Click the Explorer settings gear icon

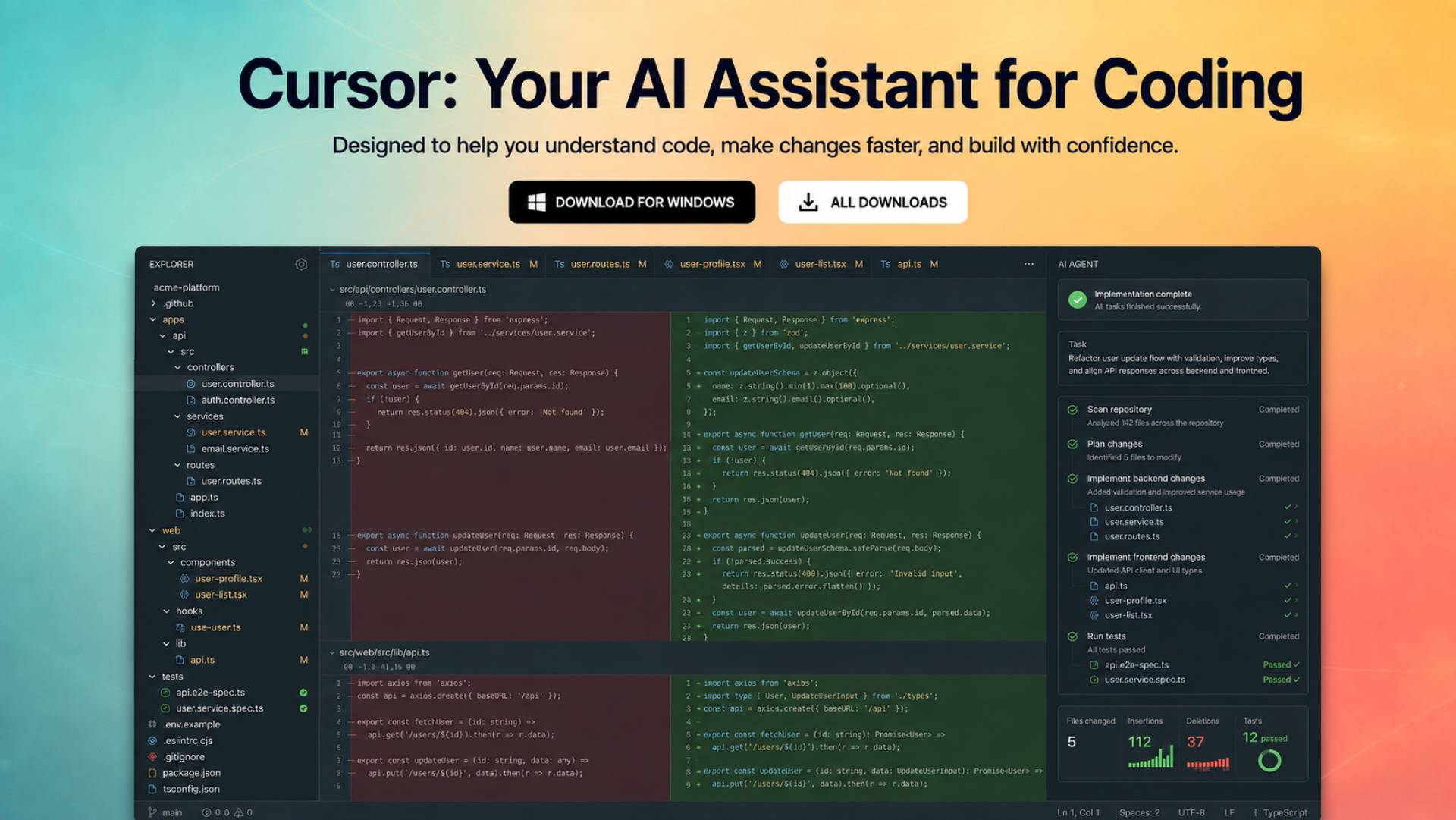point(301,264)
